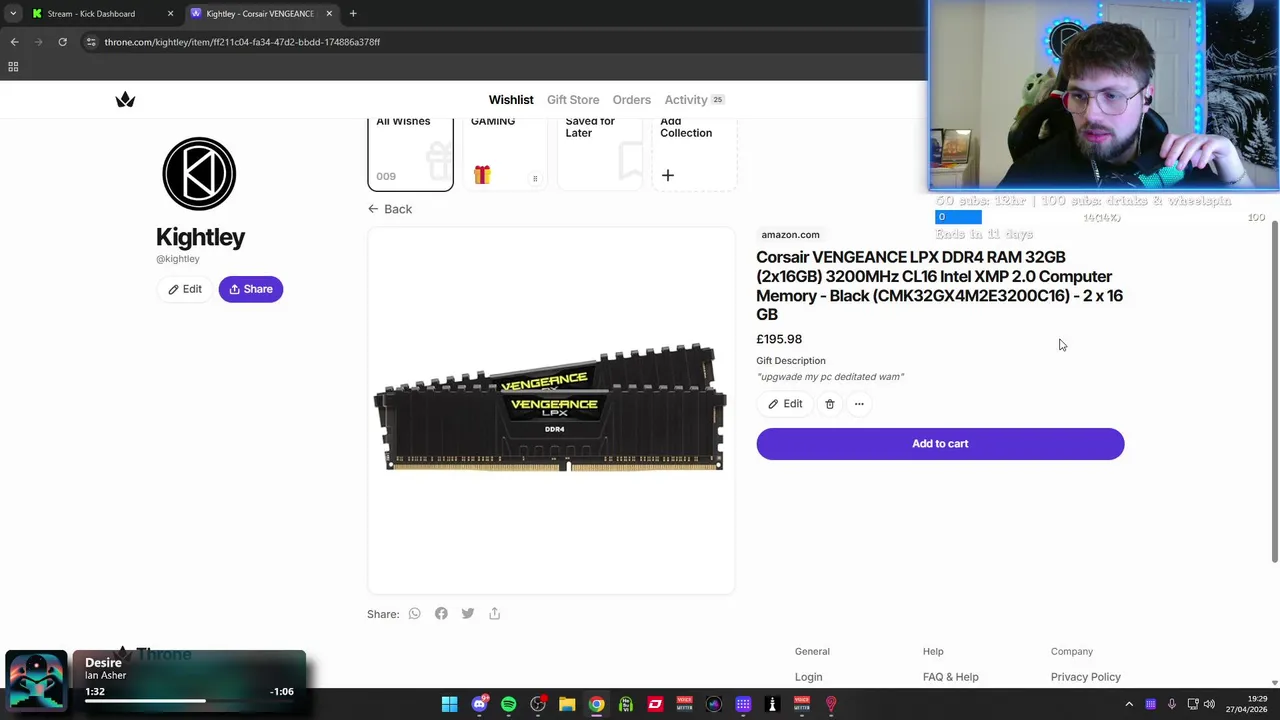Open the item's three-dot more menu
1280x720 pixels.
click(859, 404)
